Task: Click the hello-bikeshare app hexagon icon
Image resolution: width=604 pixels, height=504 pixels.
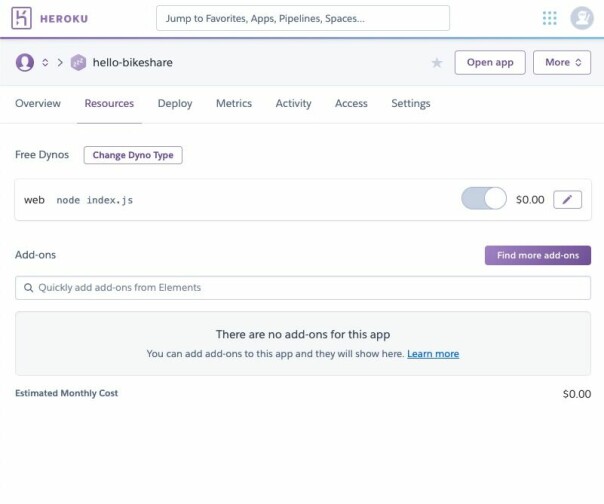Action: click(x=78, y=62)
